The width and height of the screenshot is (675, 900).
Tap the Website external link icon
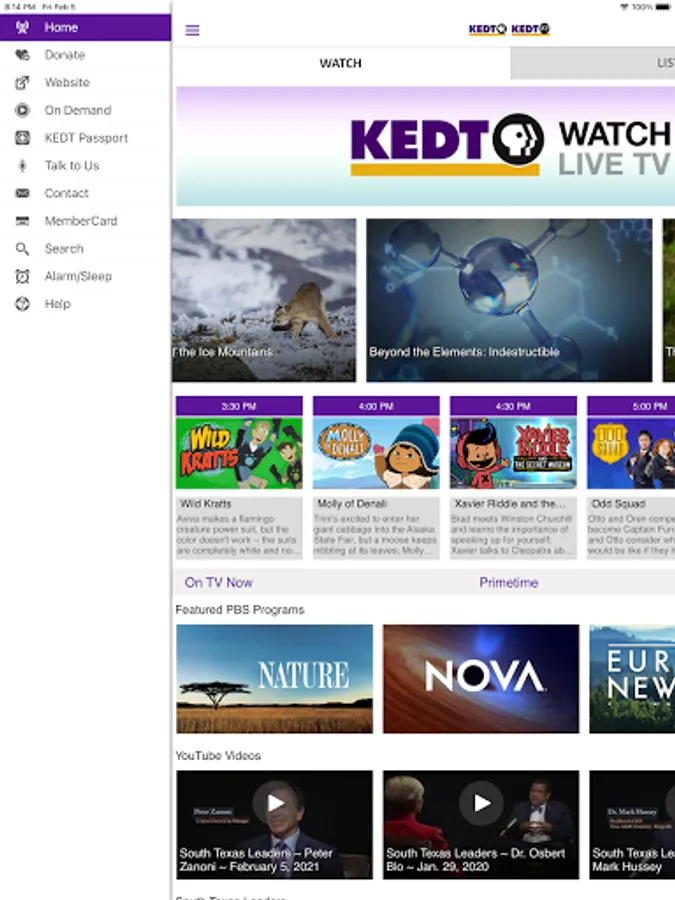pyautogui.click(x=22, y=83)
